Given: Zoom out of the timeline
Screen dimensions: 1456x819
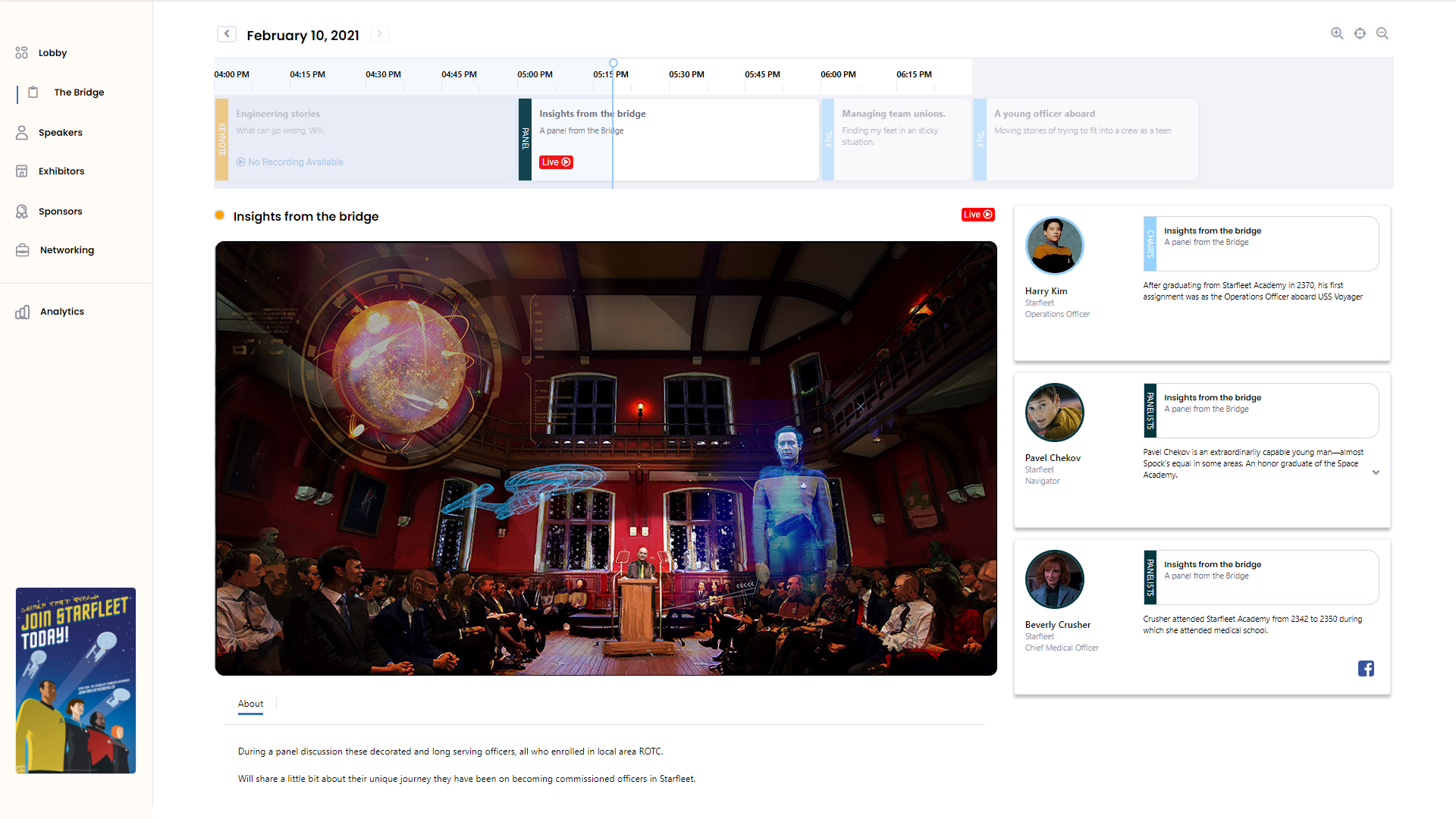Looking at the screenshot, I should click(1382, 33).
